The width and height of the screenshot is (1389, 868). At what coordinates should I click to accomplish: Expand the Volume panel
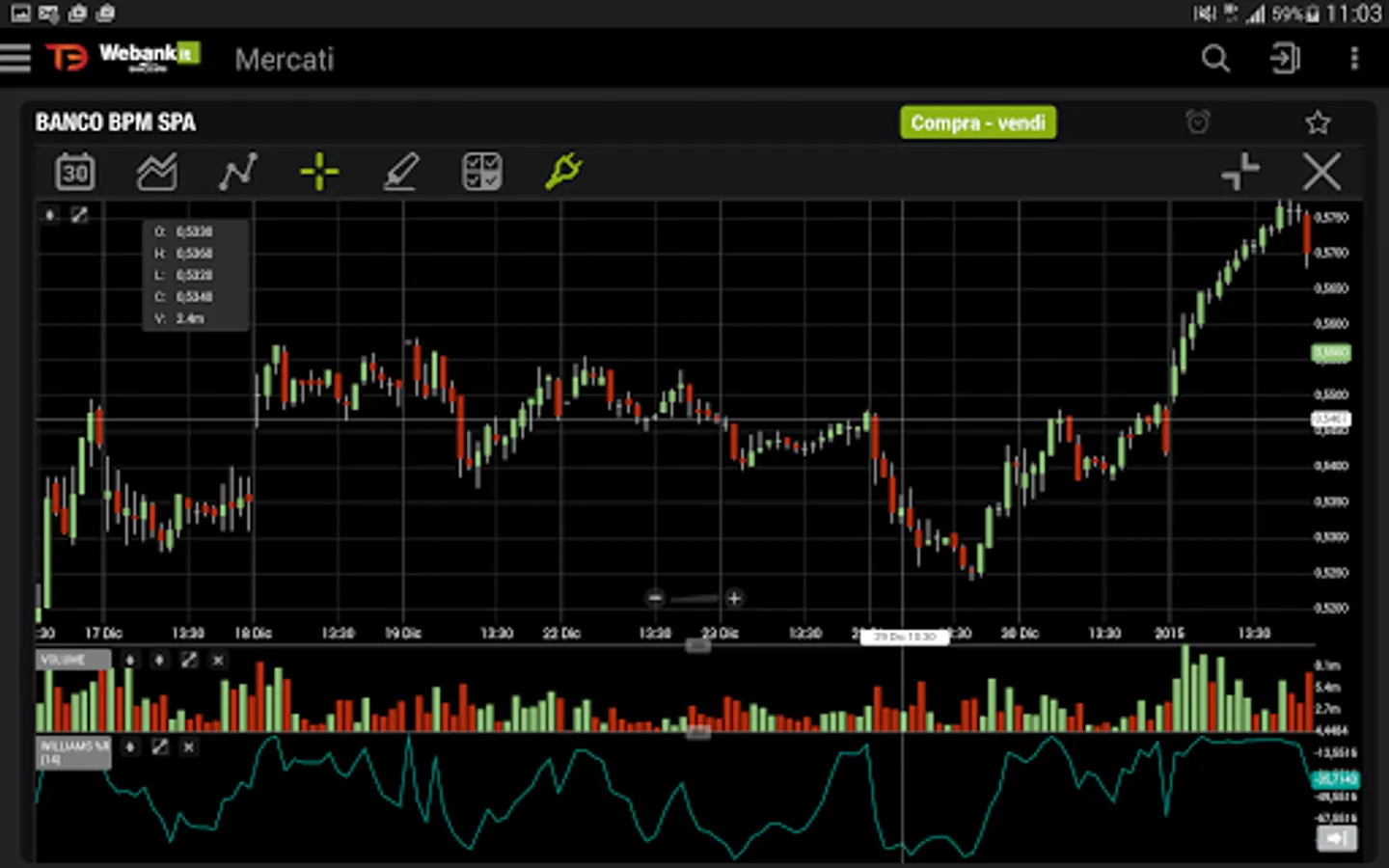pyautogui.click(x=189, y=660)
